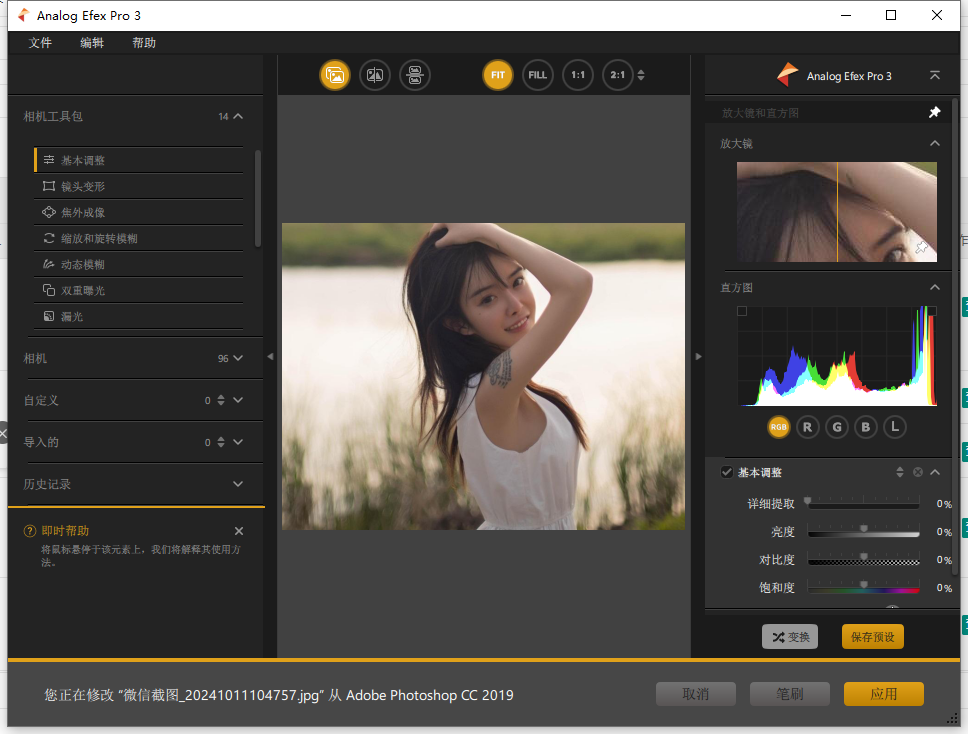Click the left tool list scrollbar
Screen dimensions: 968x734
pos(257,199)
